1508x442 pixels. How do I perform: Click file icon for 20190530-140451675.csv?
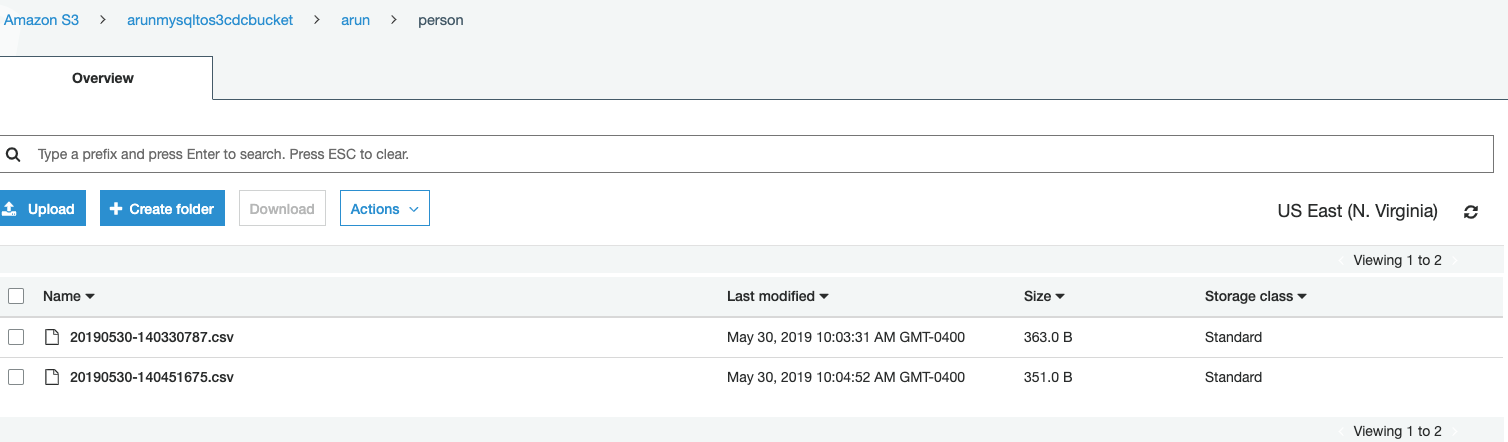click(x=52, y=377)
